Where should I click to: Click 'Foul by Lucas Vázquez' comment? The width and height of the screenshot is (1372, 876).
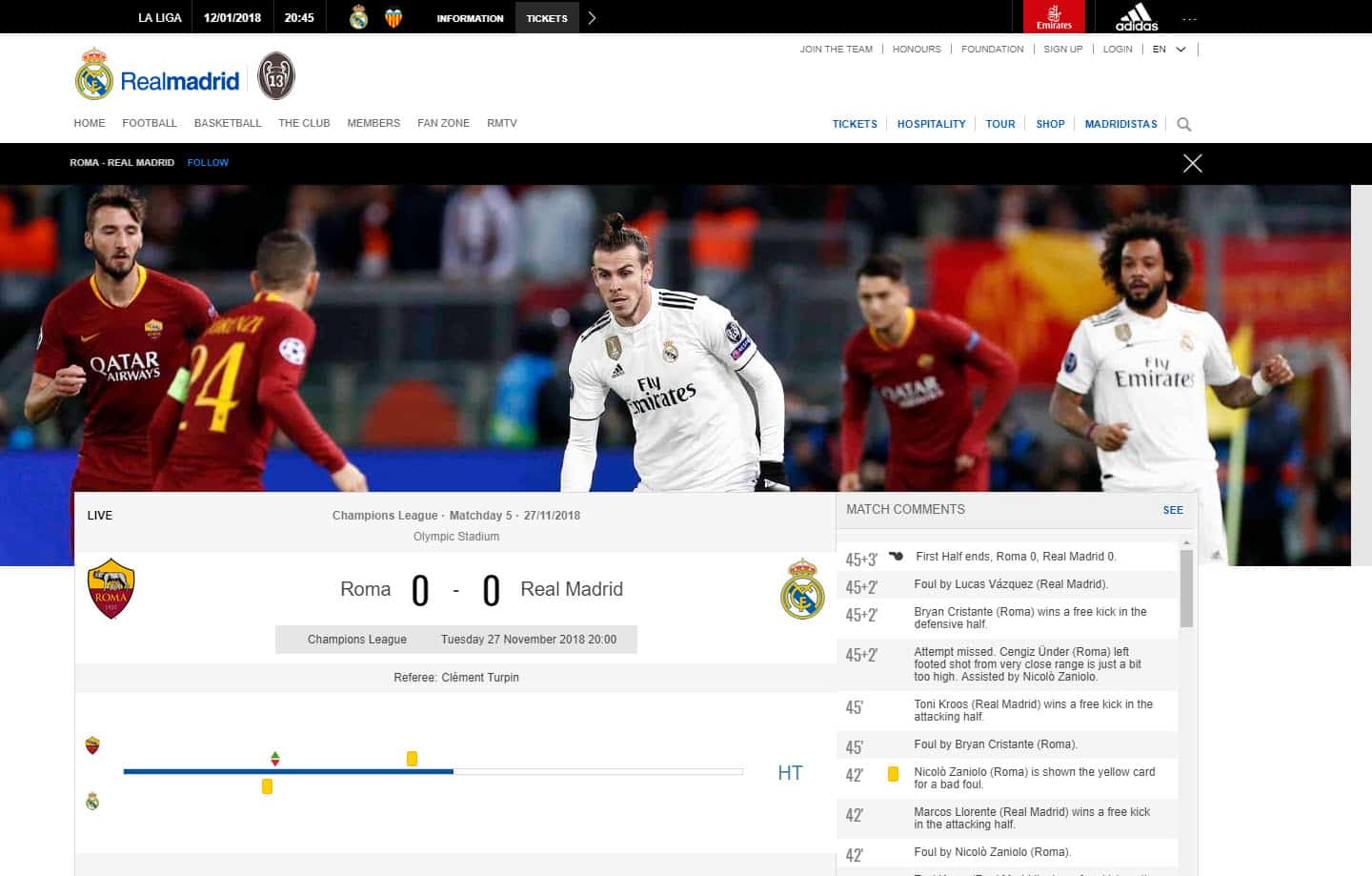click(1011, 584)
